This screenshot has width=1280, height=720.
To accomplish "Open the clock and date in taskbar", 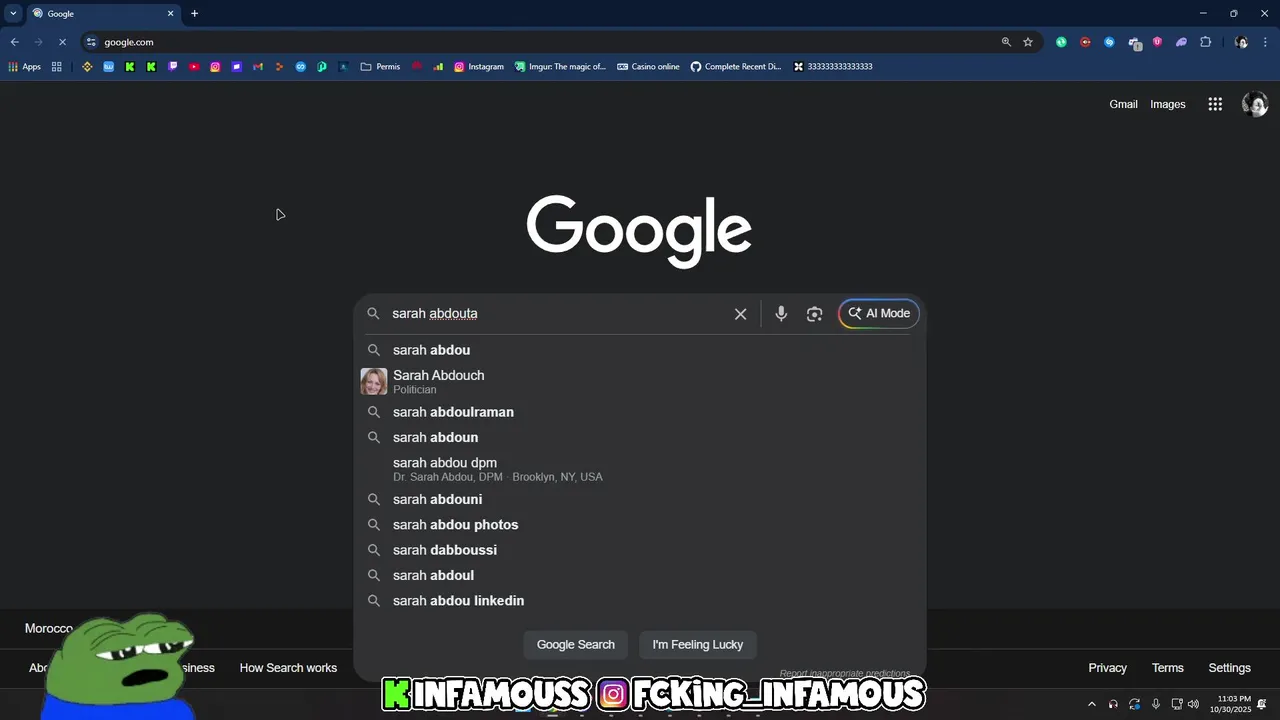I will click(x=1230, y=704).
